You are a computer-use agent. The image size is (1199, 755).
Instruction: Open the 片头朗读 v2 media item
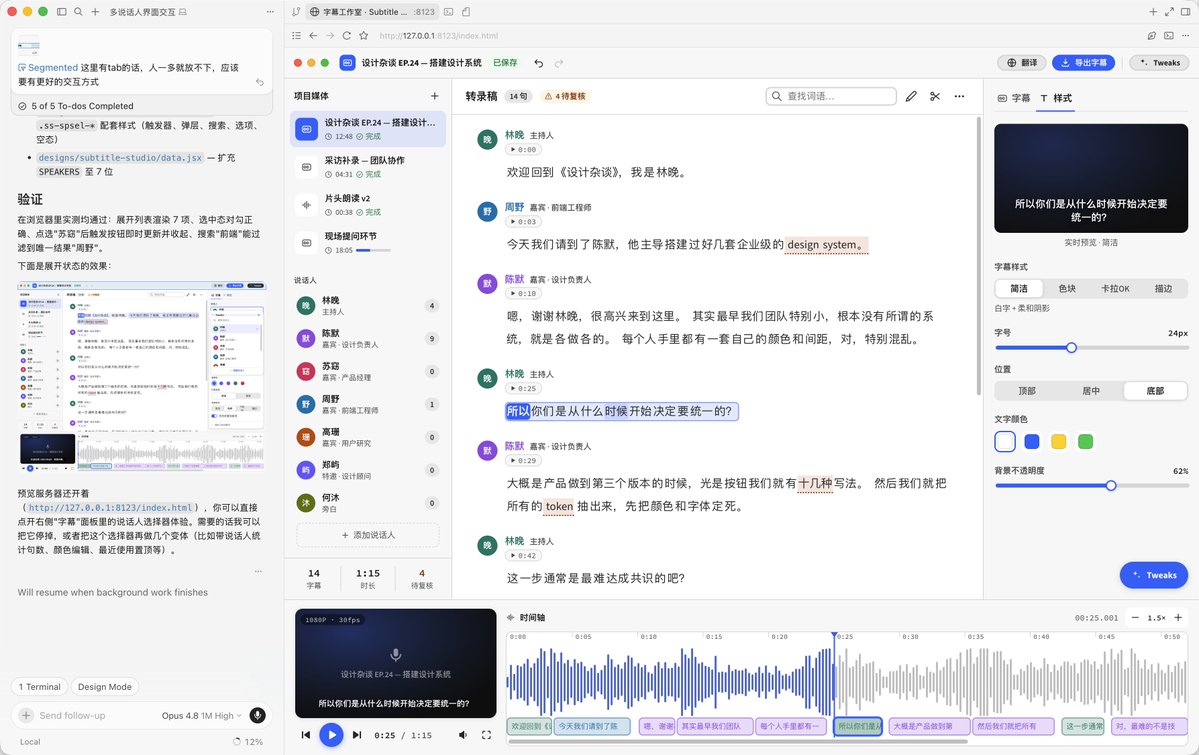coord(368,205)
